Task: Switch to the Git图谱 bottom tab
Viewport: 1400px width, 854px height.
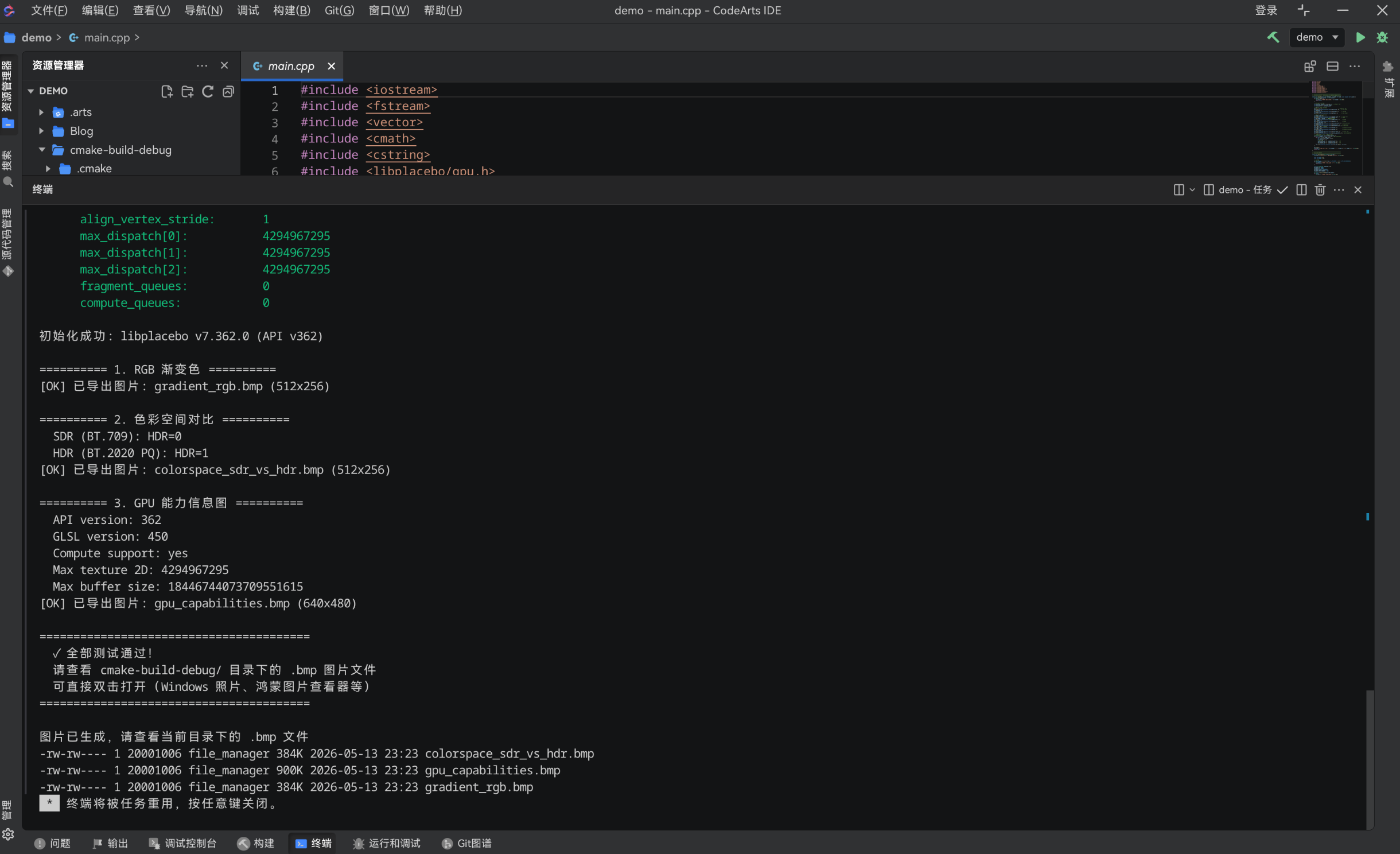Action: pos(466,843)
